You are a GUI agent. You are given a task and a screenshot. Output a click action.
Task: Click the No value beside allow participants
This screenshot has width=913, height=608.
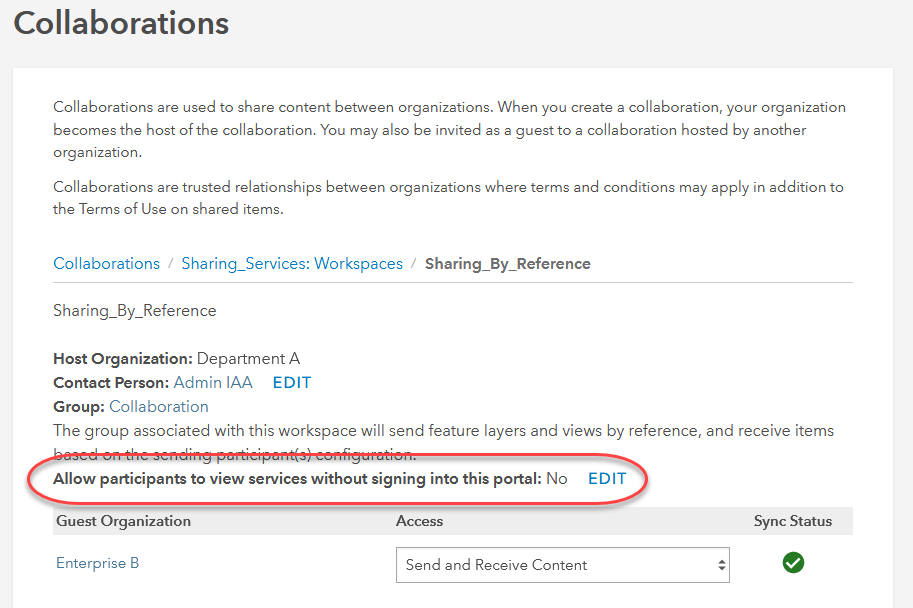[x=557, y=478]
